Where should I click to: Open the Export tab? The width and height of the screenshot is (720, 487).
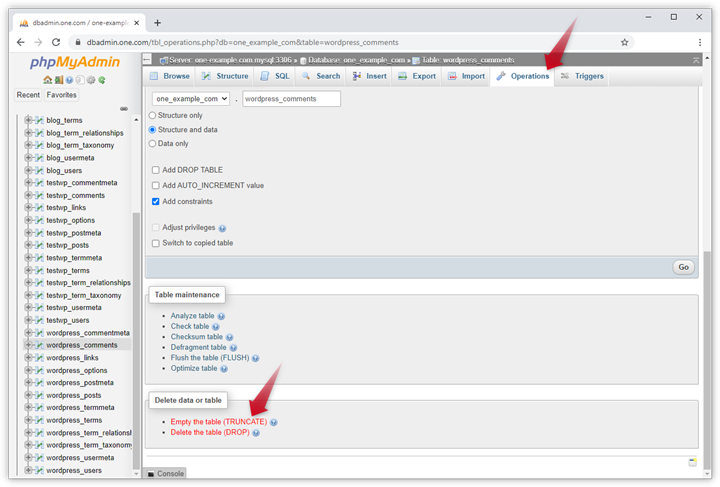(x=418, y=76)
